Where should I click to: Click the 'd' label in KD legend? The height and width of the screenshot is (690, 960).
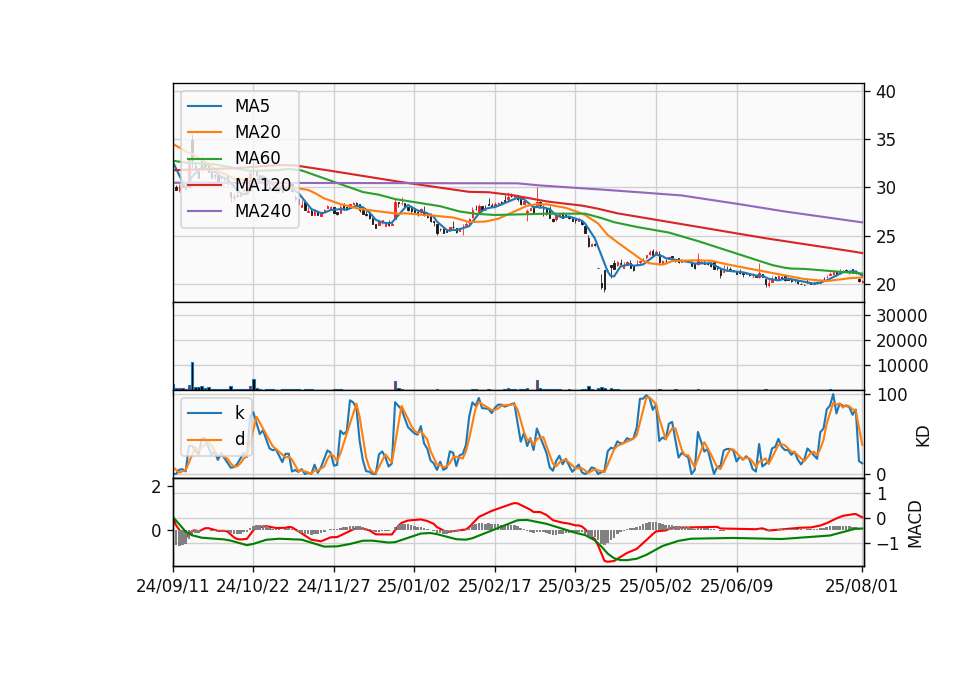point(239,438)
